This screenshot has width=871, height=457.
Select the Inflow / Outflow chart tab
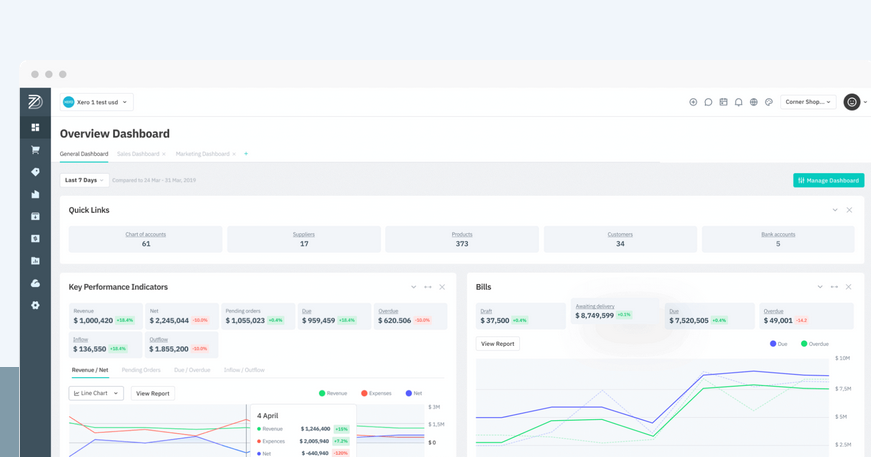point(244,370)
